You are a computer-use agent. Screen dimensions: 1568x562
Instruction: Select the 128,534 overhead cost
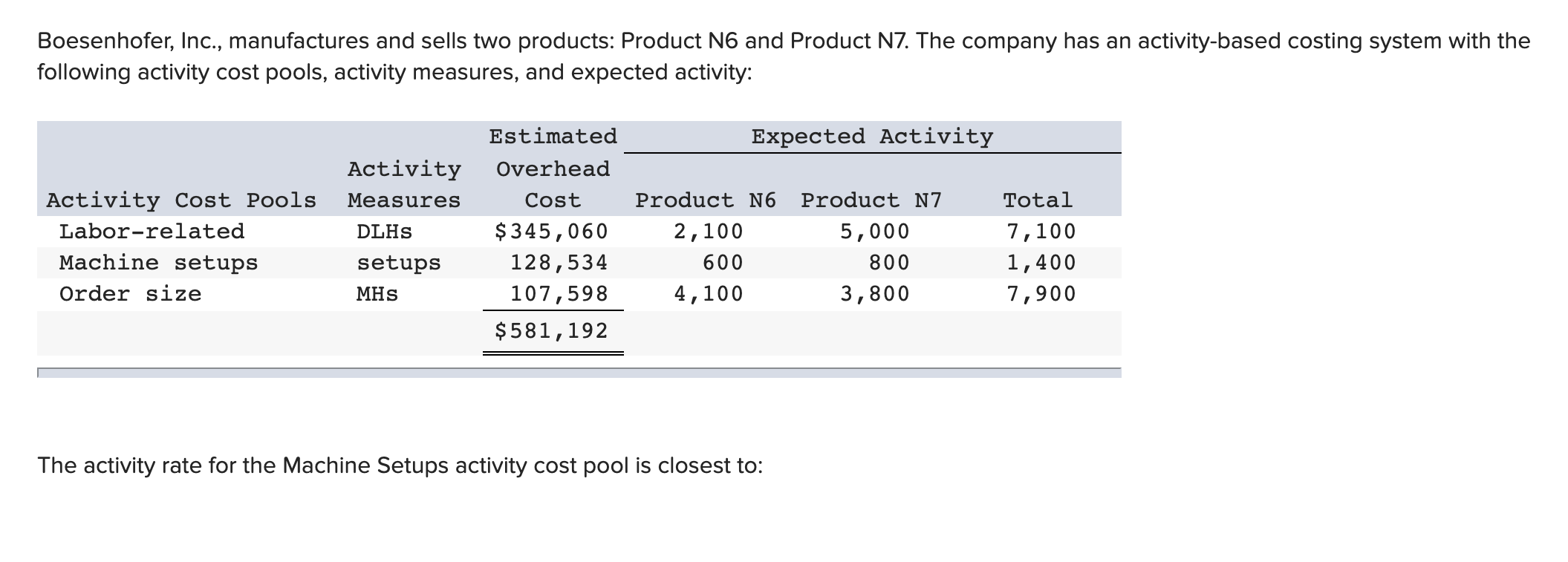pos(559,263)
